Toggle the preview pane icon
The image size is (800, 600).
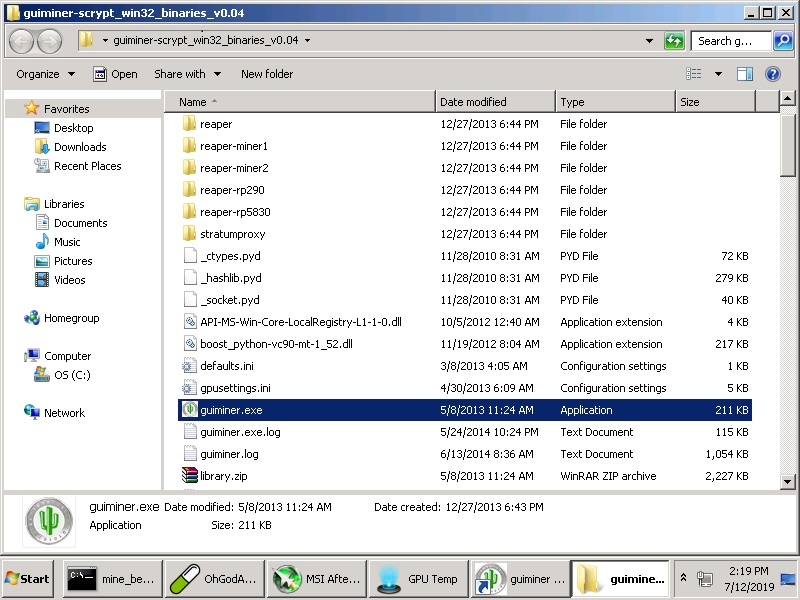[744, 74]
